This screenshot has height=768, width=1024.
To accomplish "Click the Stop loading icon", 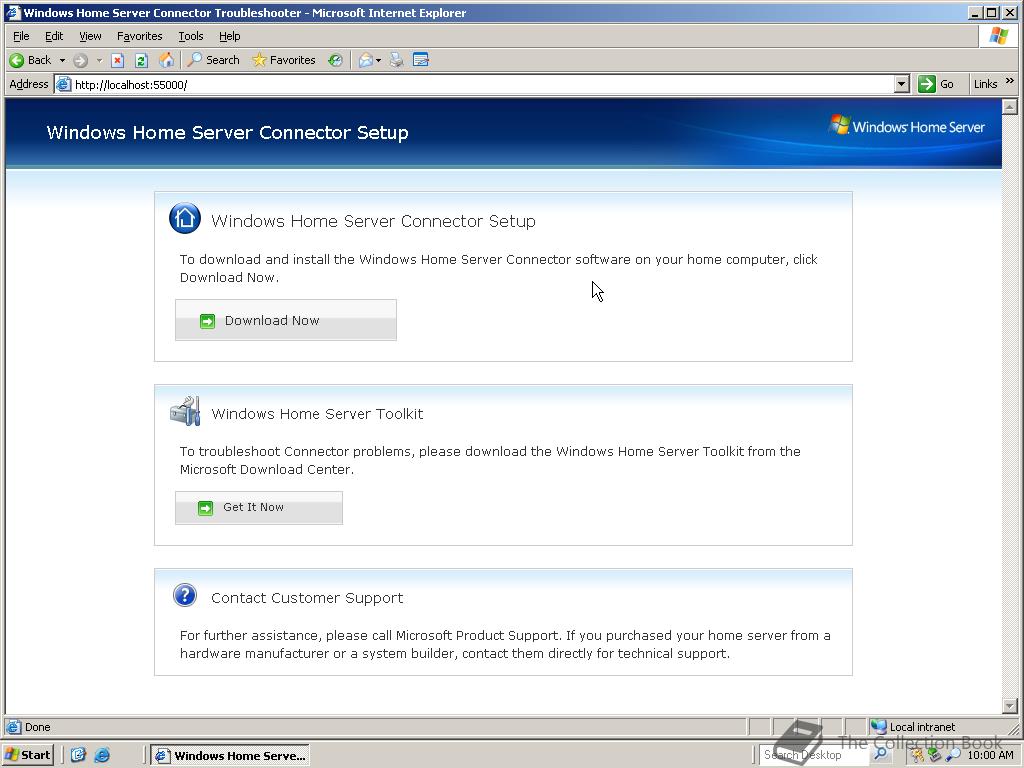I will [x=118, y=61].
